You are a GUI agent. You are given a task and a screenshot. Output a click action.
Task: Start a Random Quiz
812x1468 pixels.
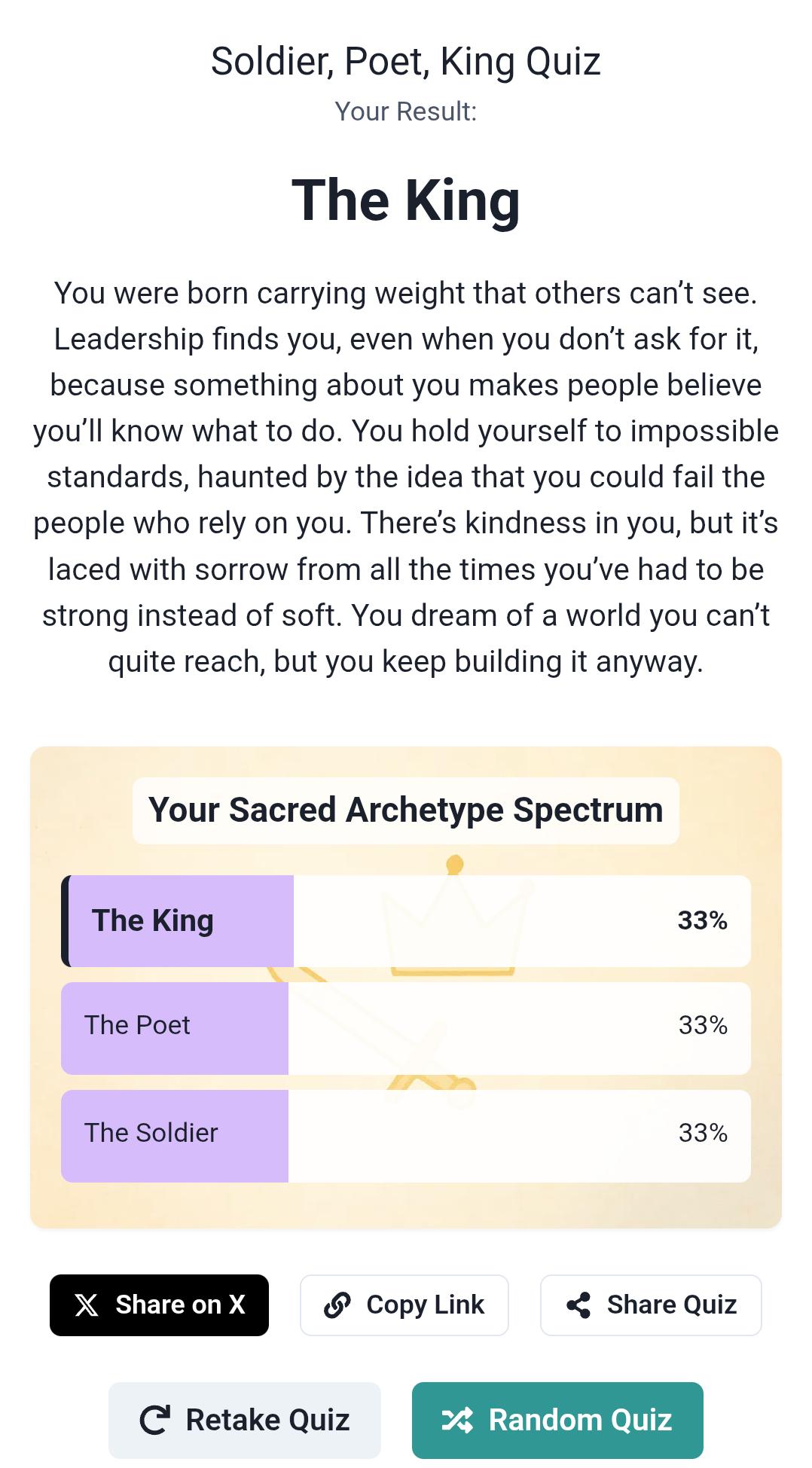557,1419
